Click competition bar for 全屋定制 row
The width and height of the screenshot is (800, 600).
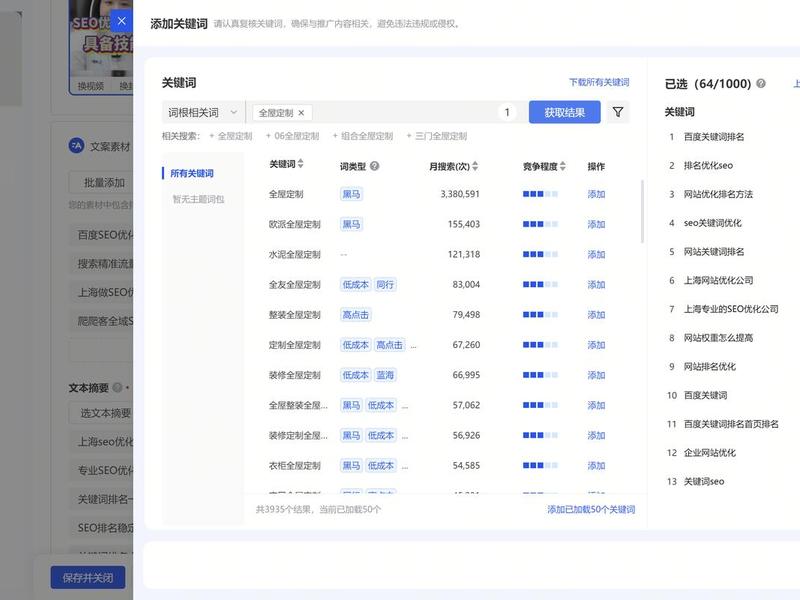point(540,194)
